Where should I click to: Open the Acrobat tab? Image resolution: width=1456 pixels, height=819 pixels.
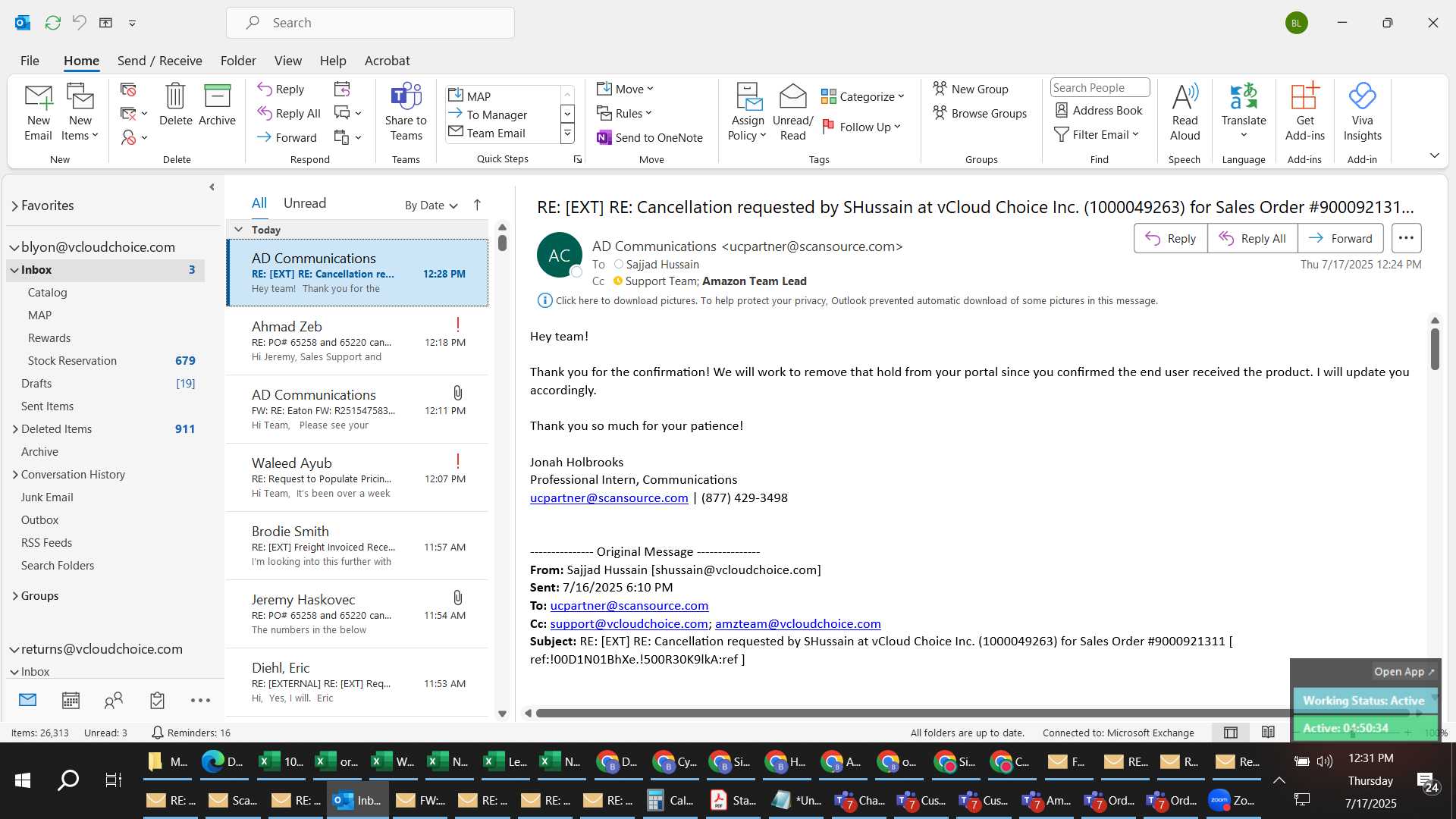(387, 61)
